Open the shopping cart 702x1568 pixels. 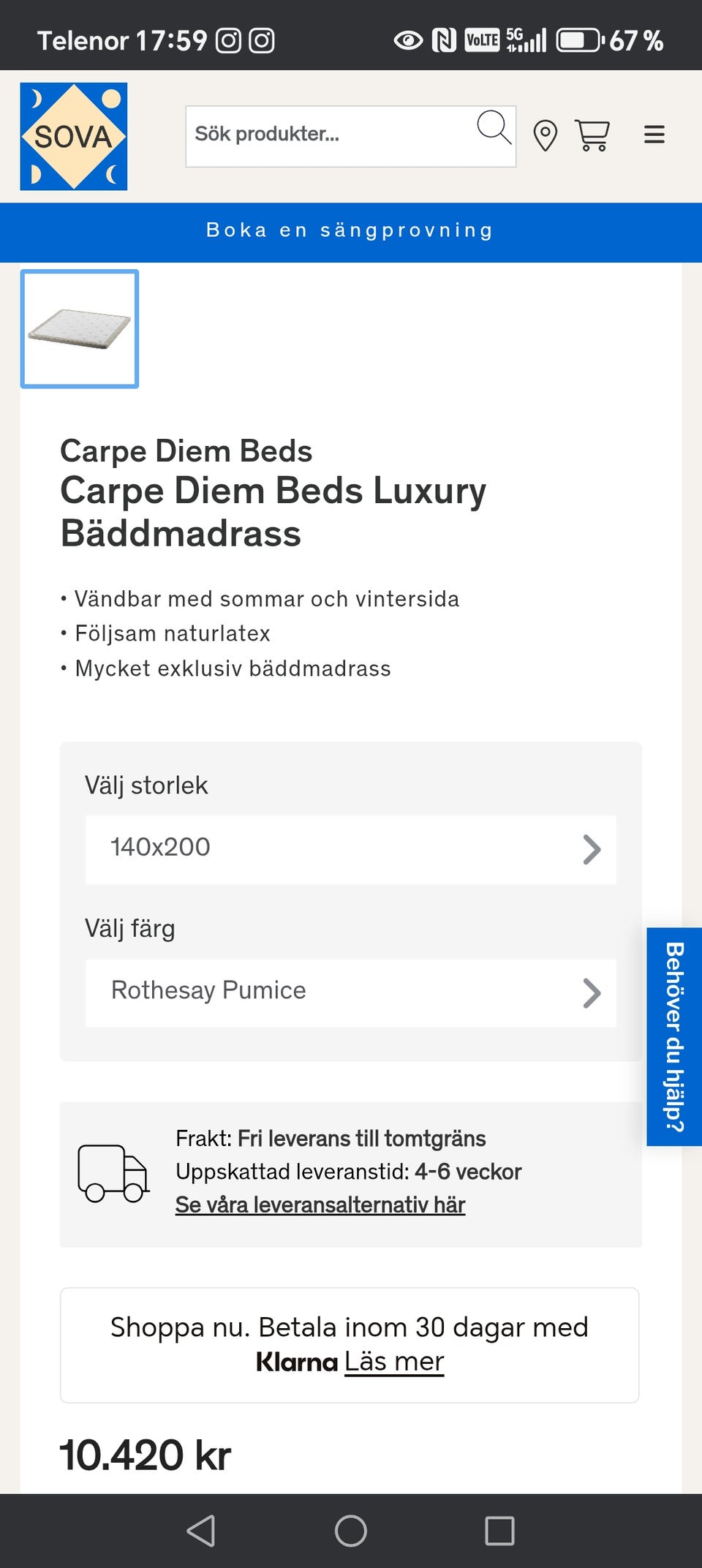592,135
